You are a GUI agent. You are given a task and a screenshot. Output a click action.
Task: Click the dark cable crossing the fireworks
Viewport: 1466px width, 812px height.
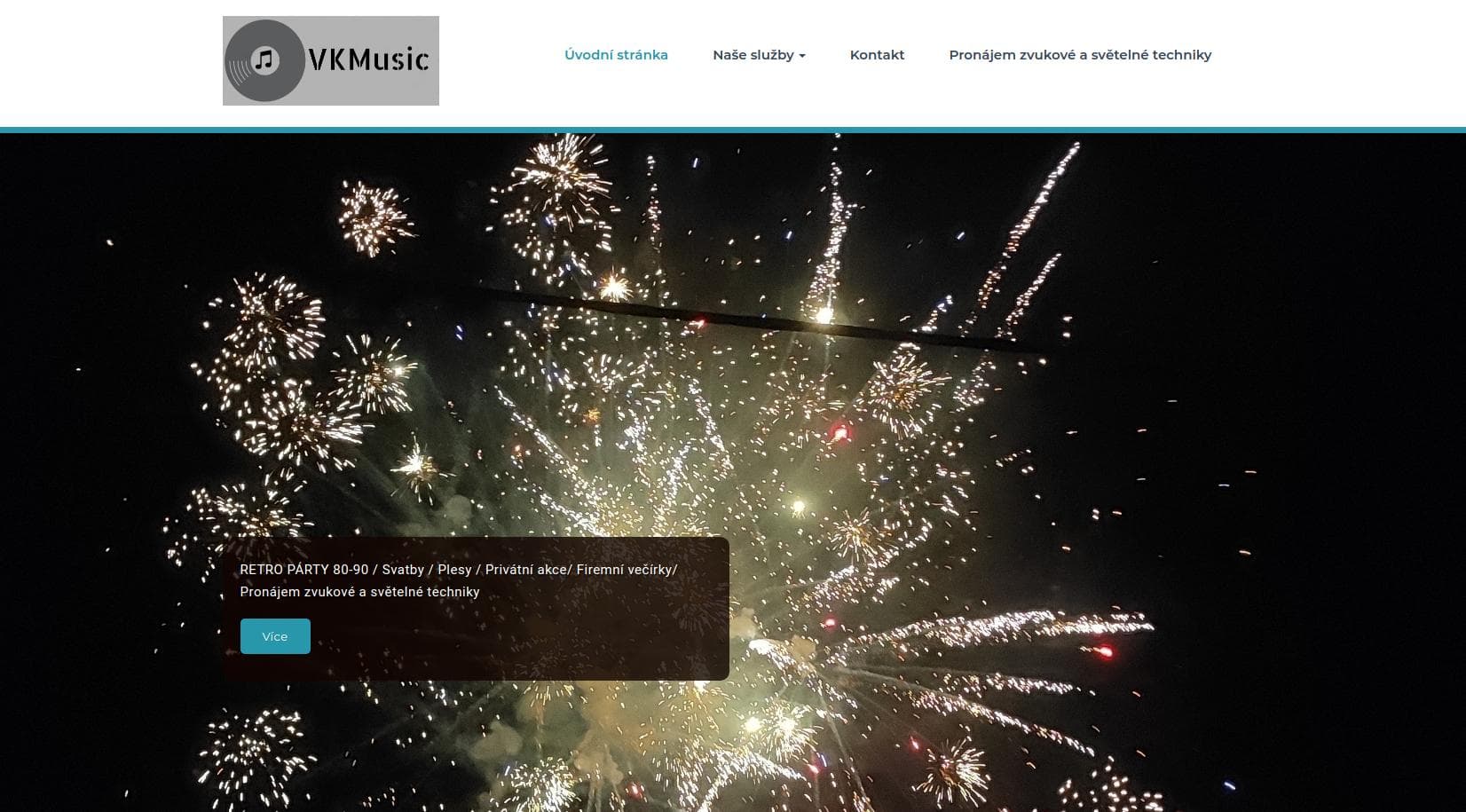pyautogui.click(x=763, y=319)
